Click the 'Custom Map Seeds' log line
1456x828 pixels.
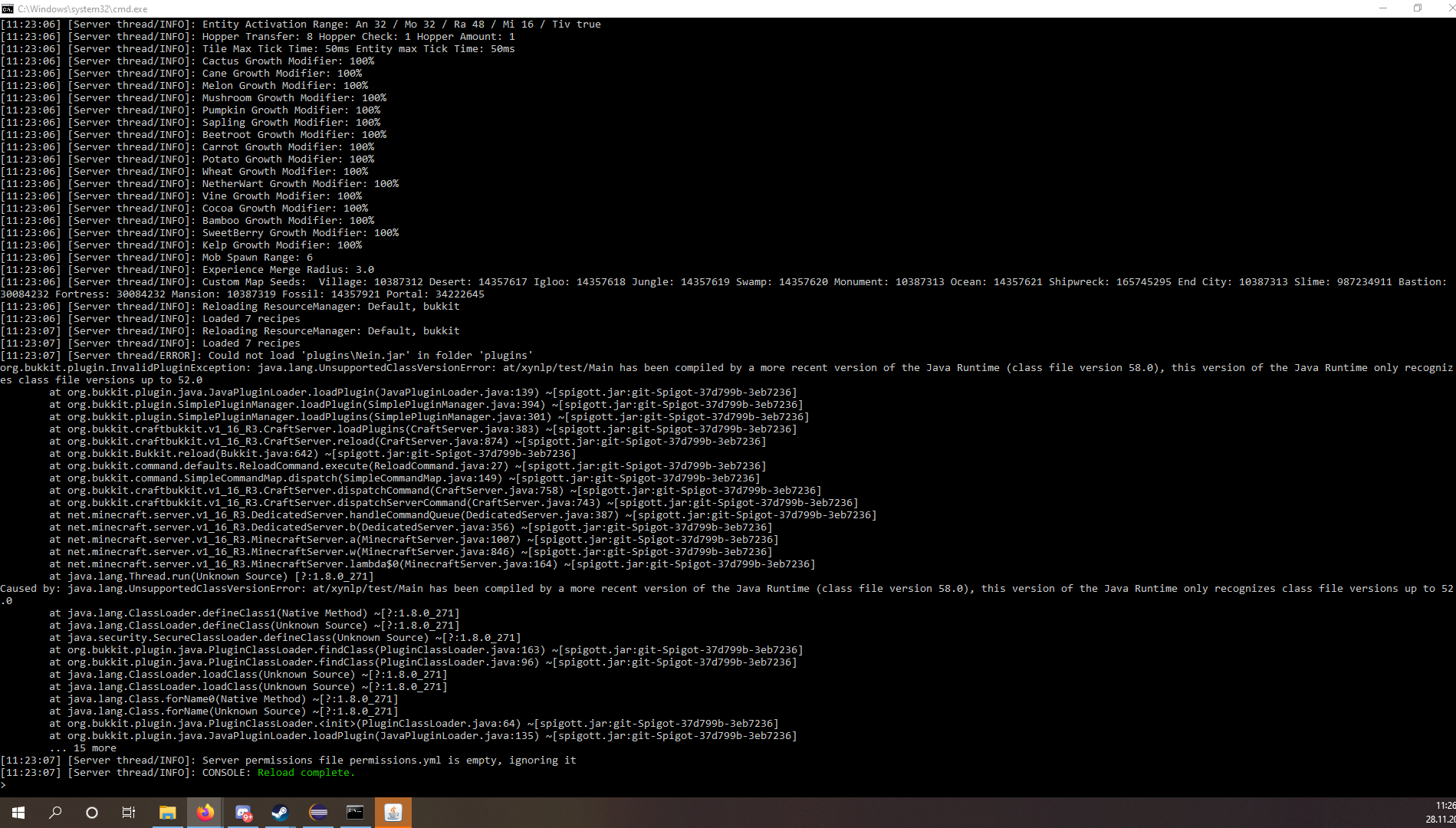pos(724,288)
